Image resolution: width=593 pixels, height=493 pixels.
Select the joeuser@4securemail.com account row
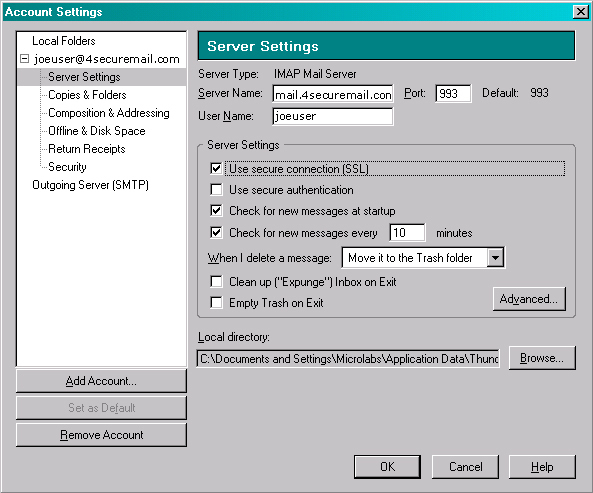click(x=107, y=59)
